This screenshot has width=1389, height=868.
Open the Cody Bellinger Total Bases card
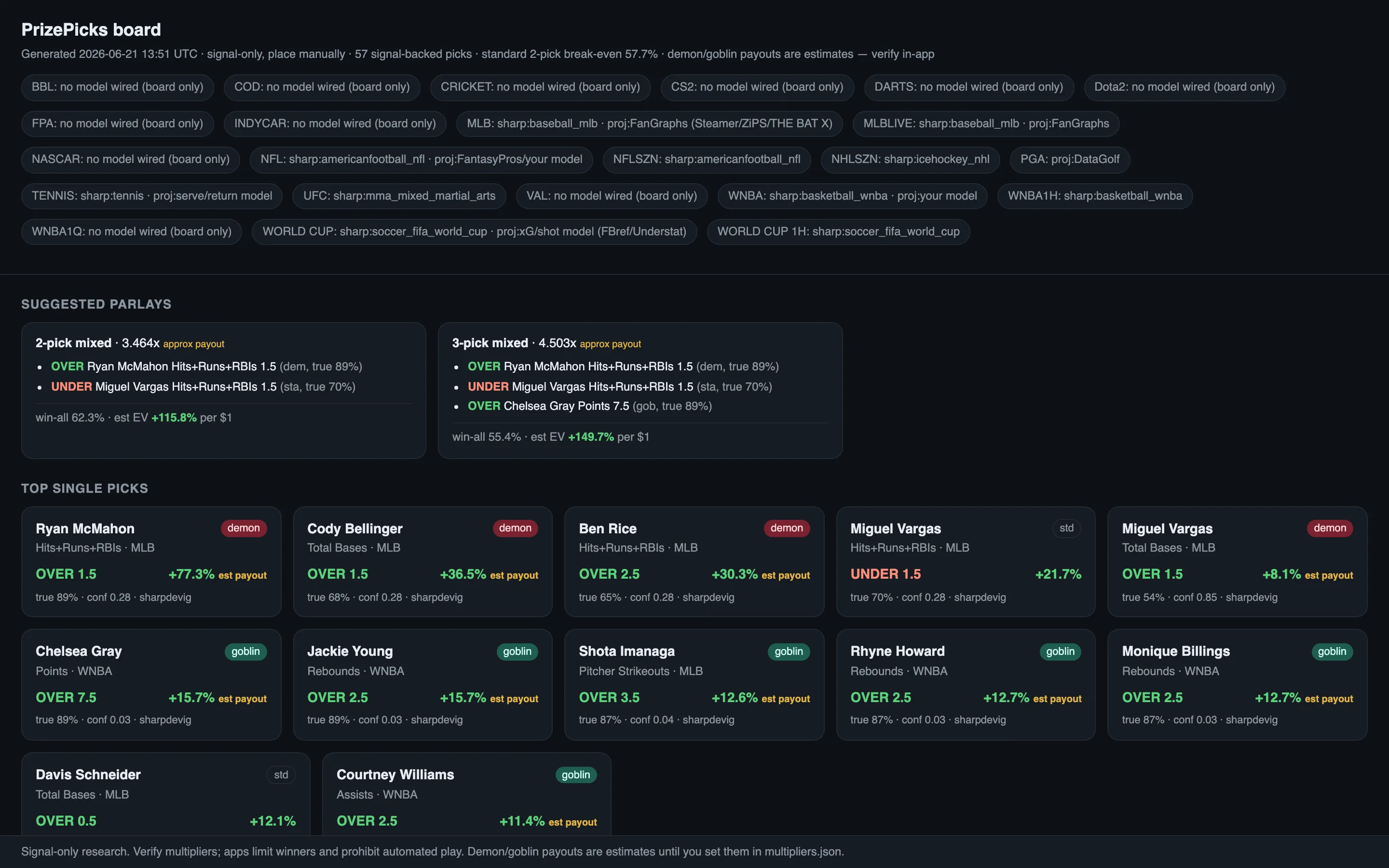[423, 561]
